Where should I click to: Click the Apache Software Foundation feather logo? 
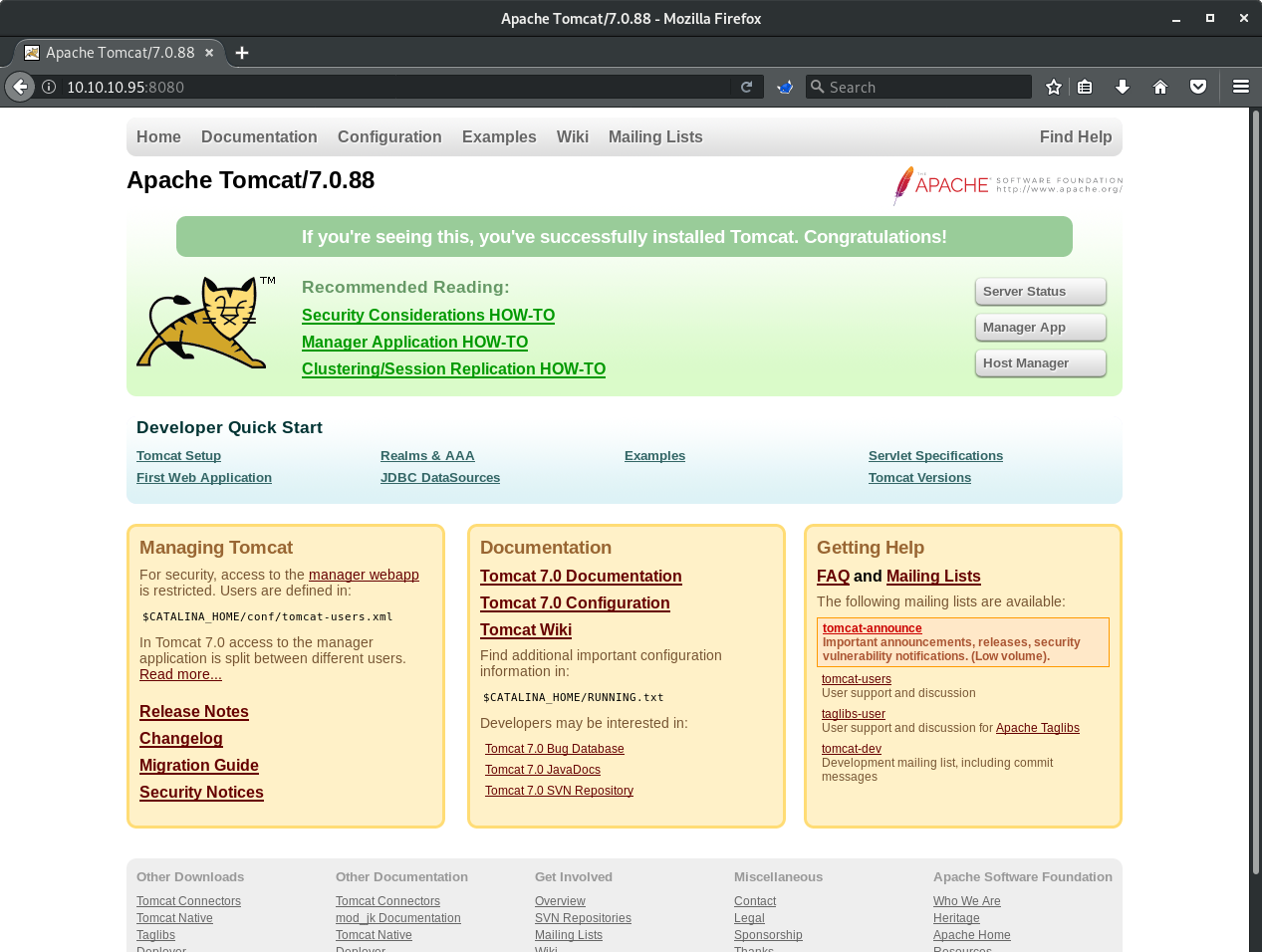[1008, 185]
